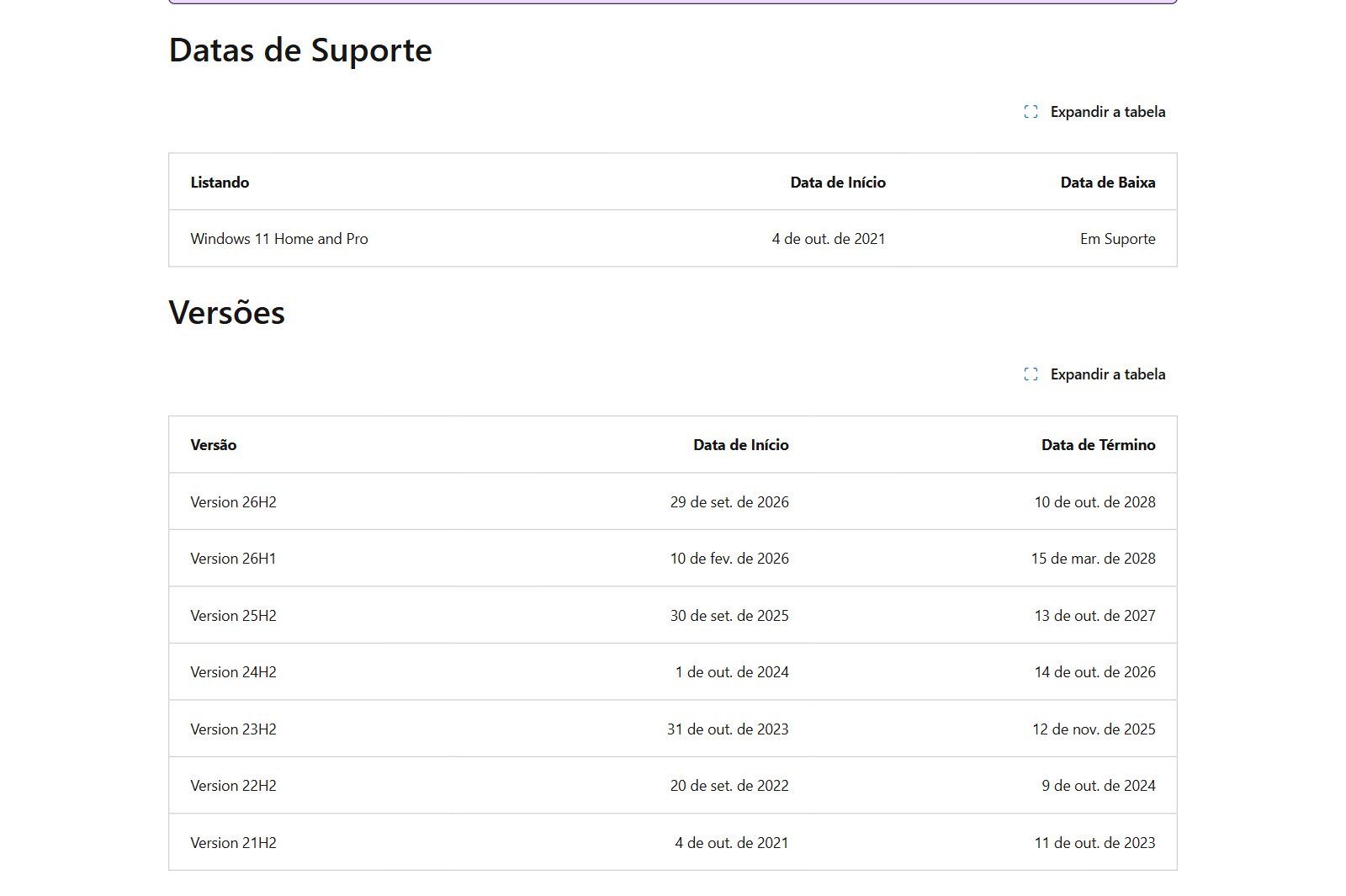This screenshot has height=896, width=1346.
Task: Select the date 9 de out. de 2024
Action: point(1099,786)
